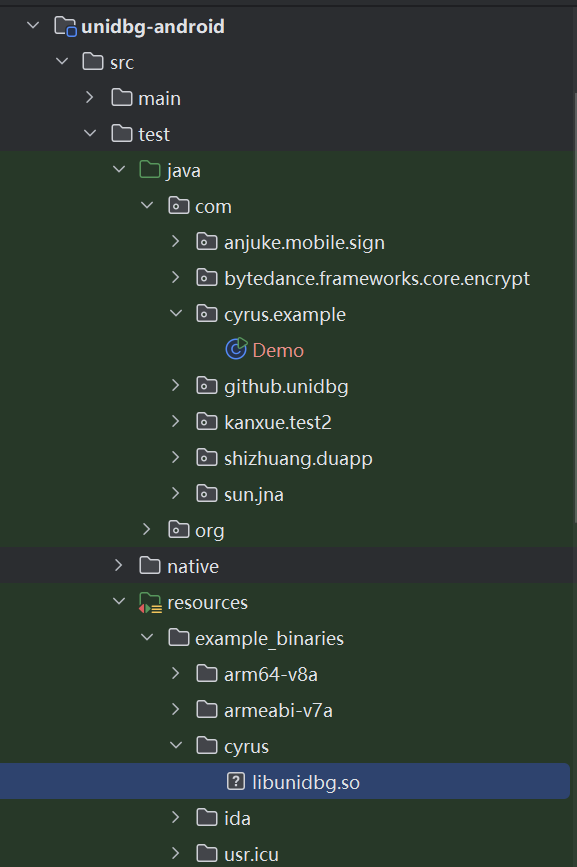Image resolution: width=577 pixels, height=867 pixels.
Task: Expand the native folder chevron
Action: [x=119, y=566]
